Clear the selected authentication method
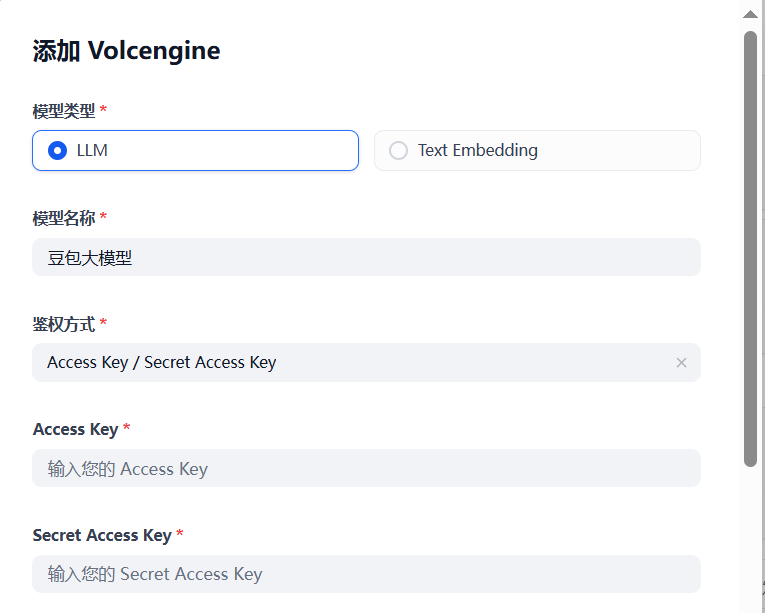 point(681,363)
